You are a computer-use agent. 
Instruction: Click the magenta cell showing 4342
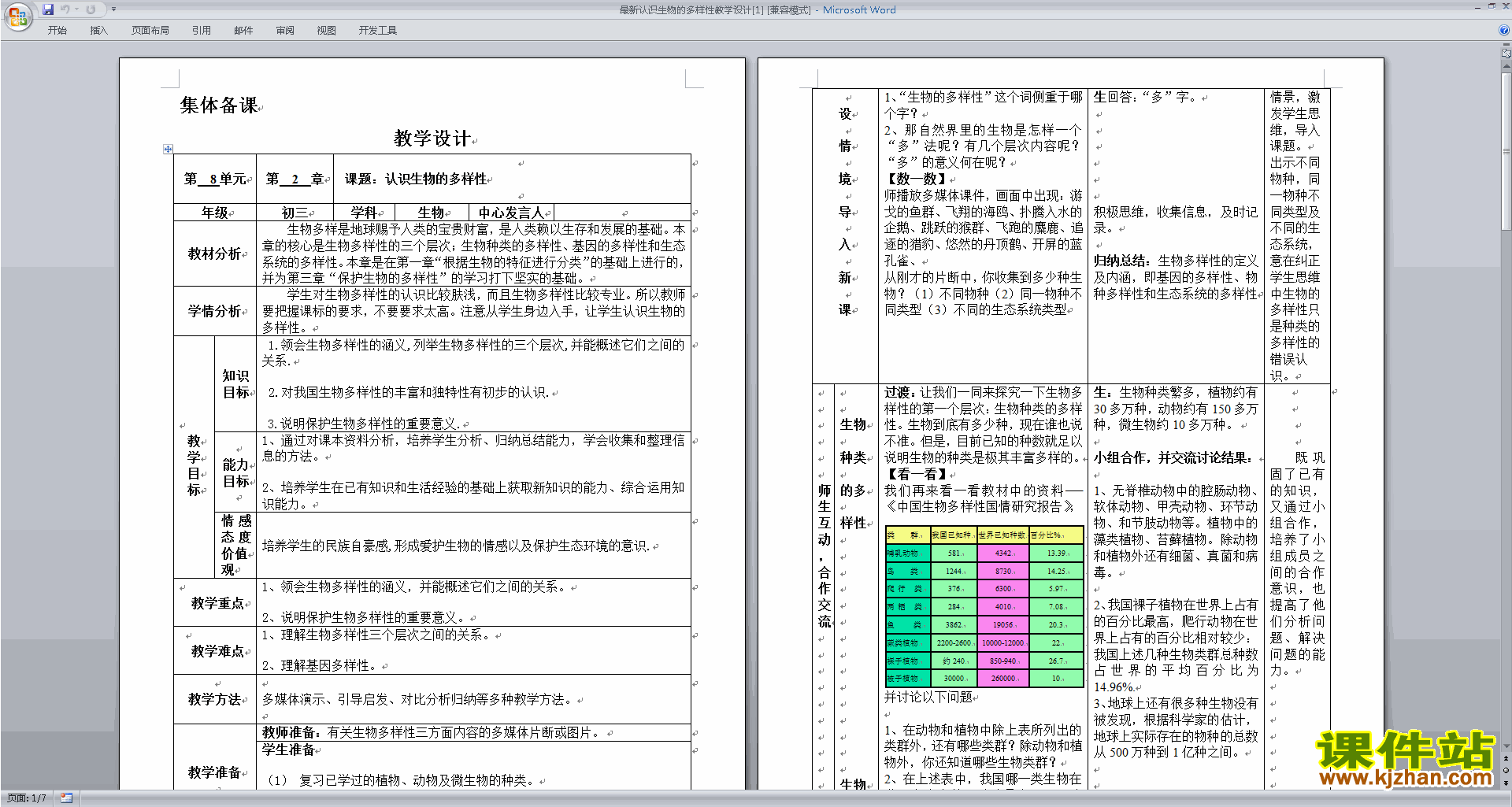pos(1002,553)
